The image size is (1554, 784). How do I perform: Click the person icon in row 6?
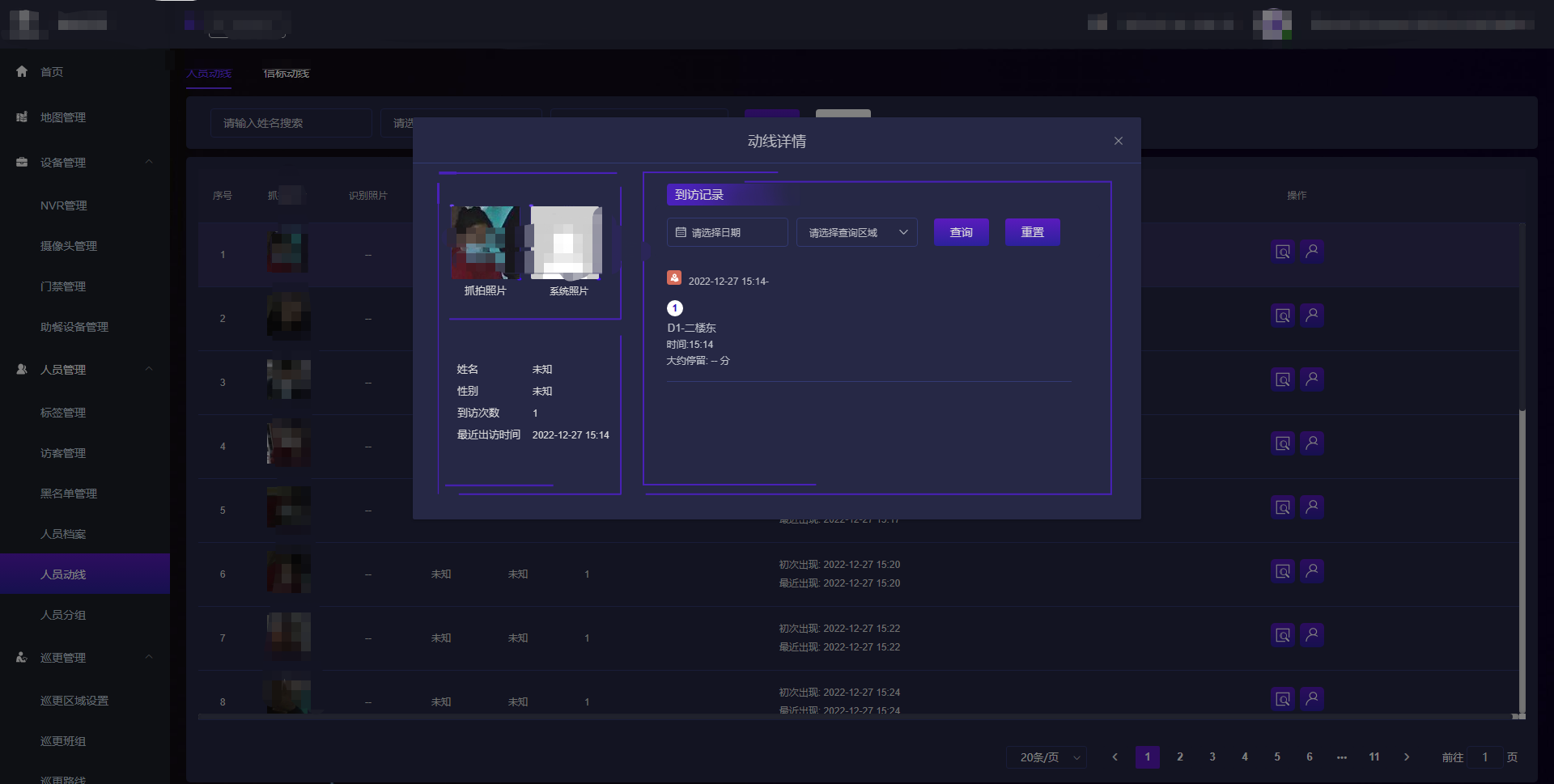tap(1312, 570)
